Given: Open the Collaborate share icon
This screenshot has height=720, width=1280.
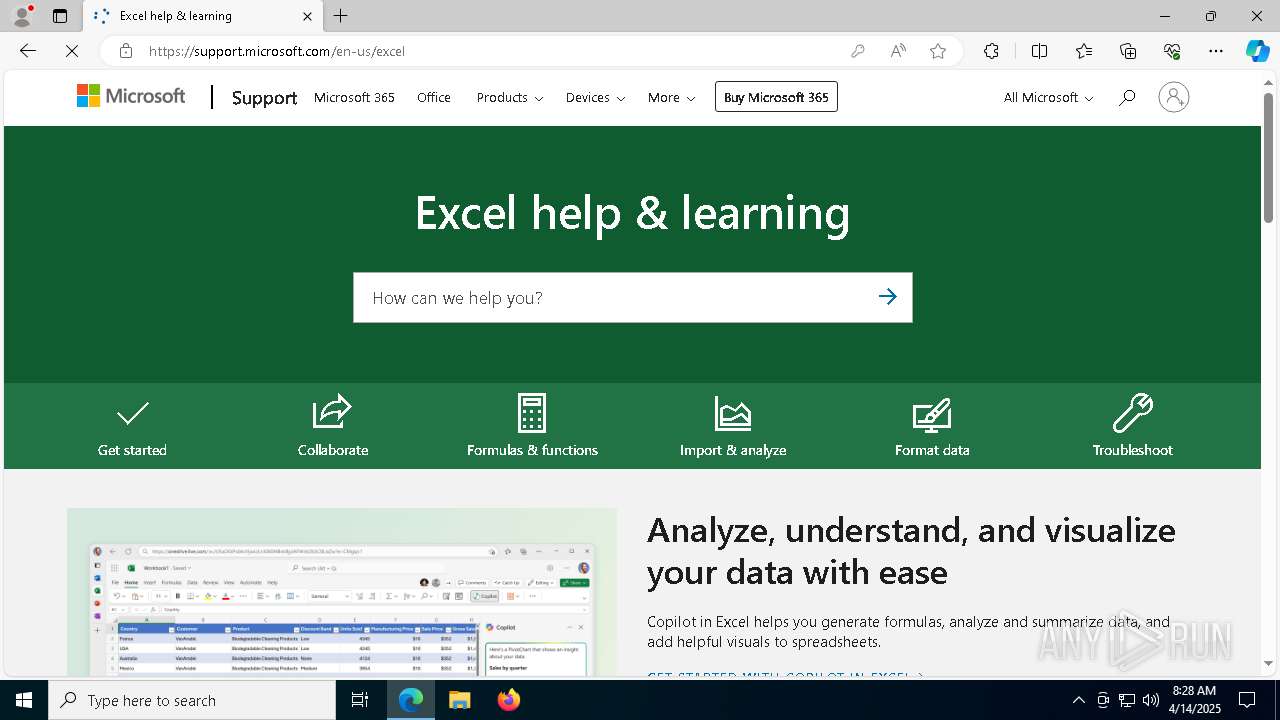Looking at the screenshot, I should pos(332,412).
